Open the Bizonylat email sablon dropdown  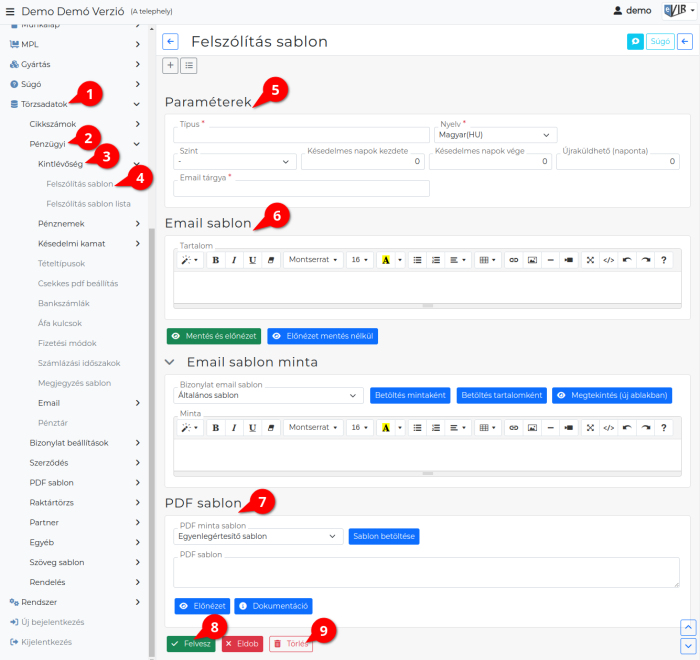[269, 396]
